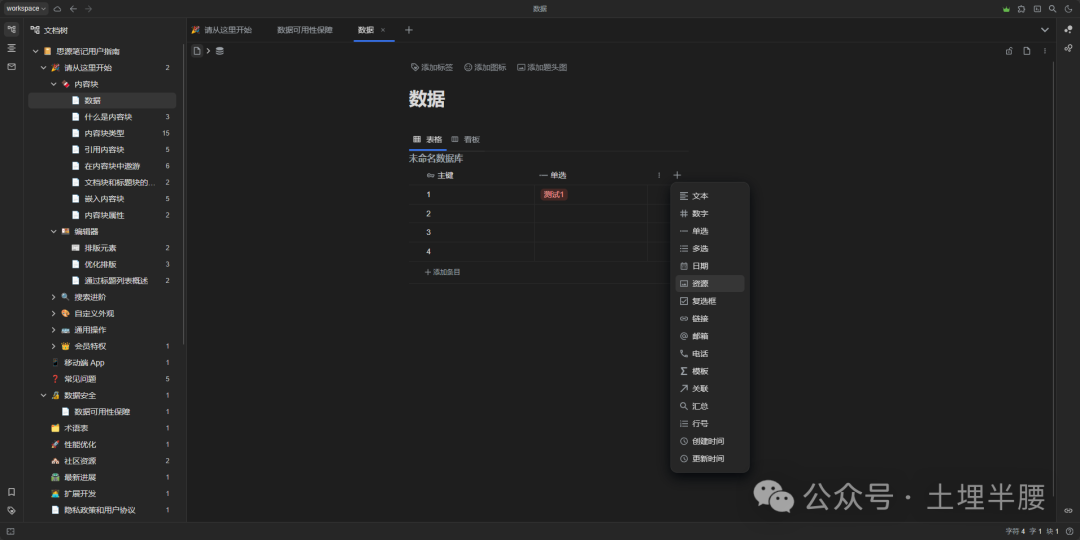The width and height of the screenshot is (1080, 540).
Task: Open global search magnifier icon
Action: click(1052, 9)
